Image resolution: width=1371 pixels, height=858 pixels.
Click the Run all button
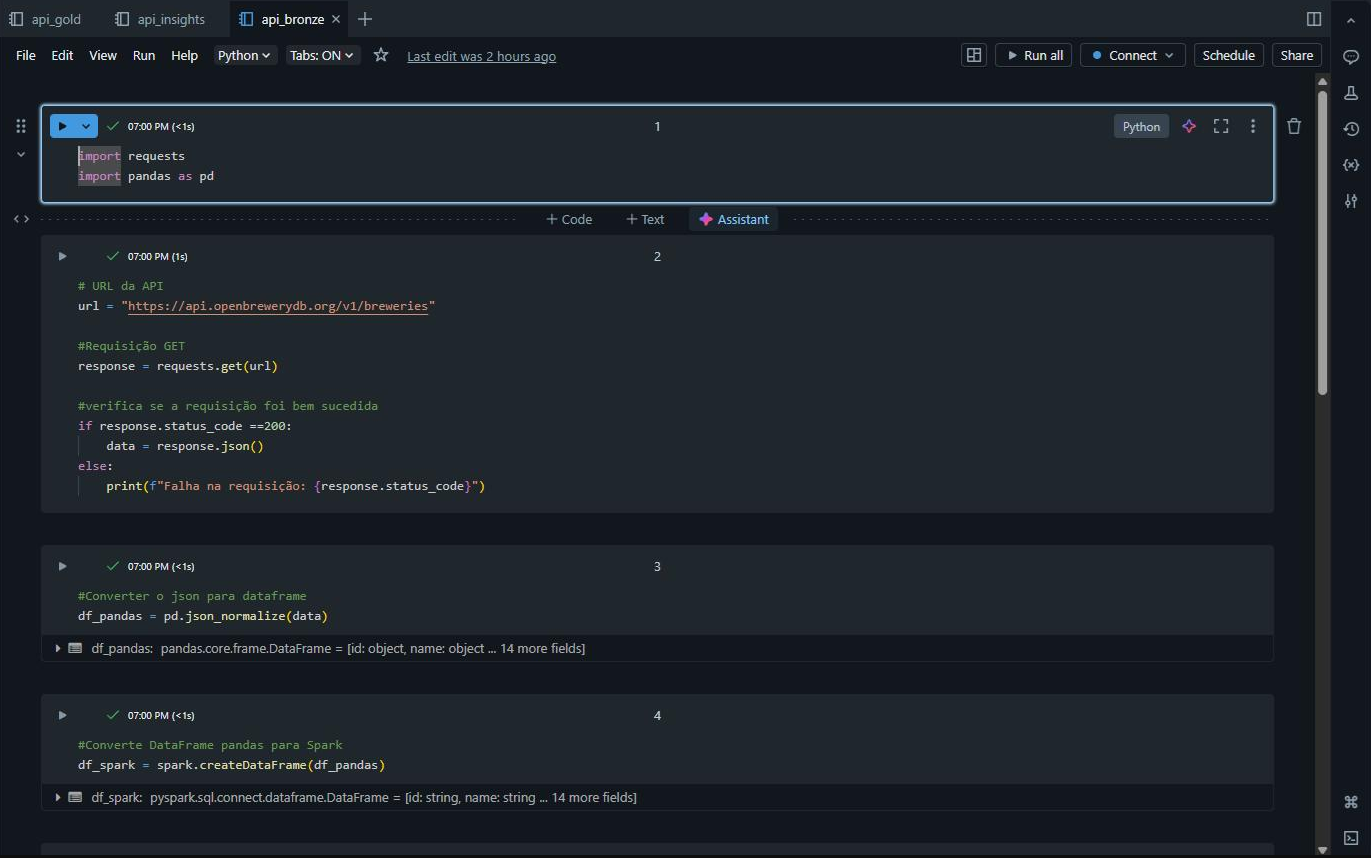(1033, 55)
